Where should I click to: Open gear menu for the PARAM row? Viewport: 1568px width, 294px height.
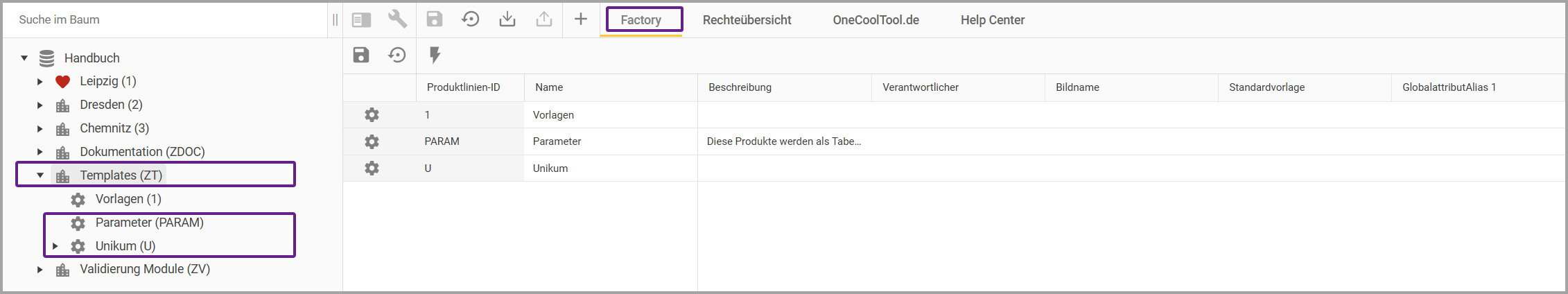[x=372, y=141]
